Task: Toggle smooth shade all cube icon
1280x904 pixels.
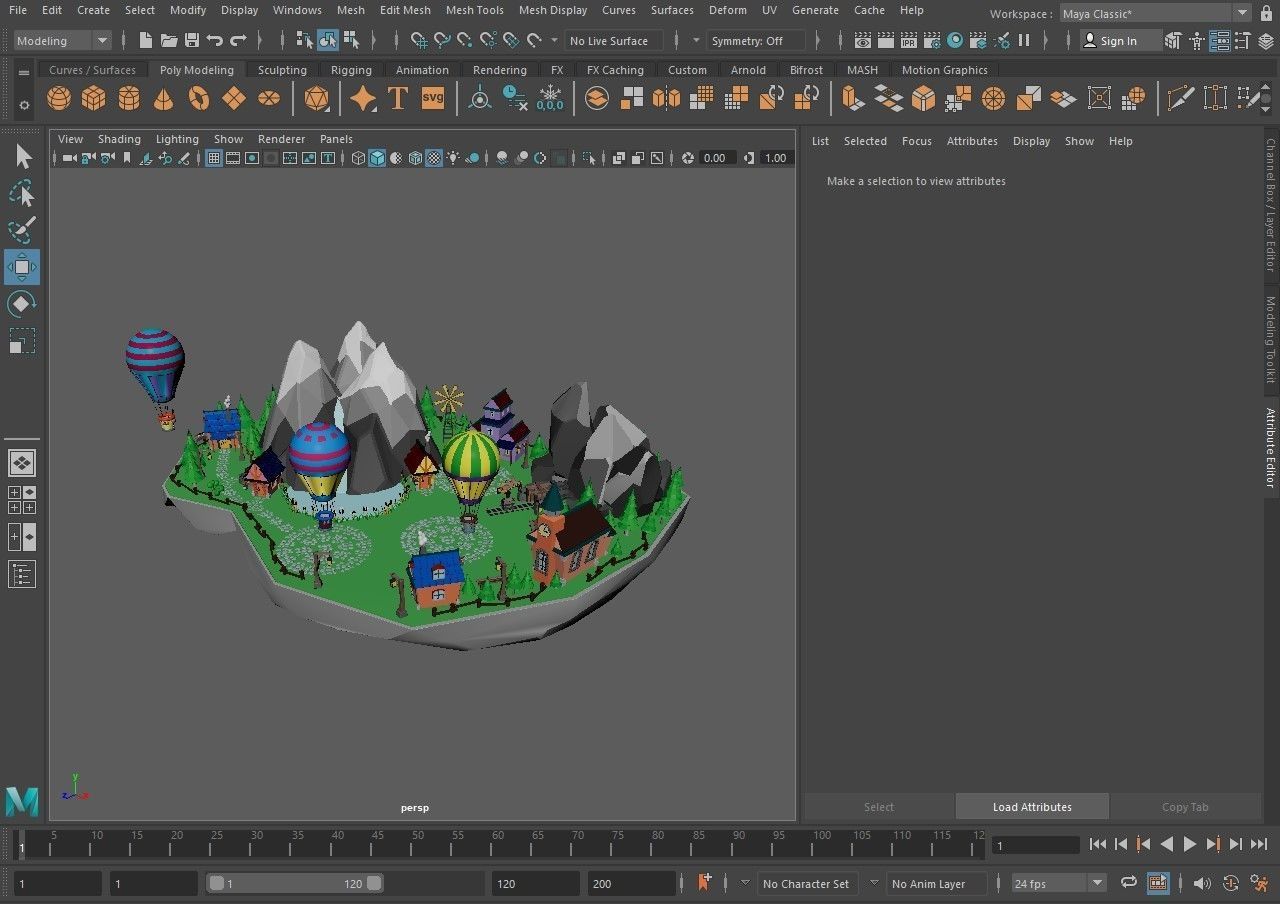Action: coord(377,158)
